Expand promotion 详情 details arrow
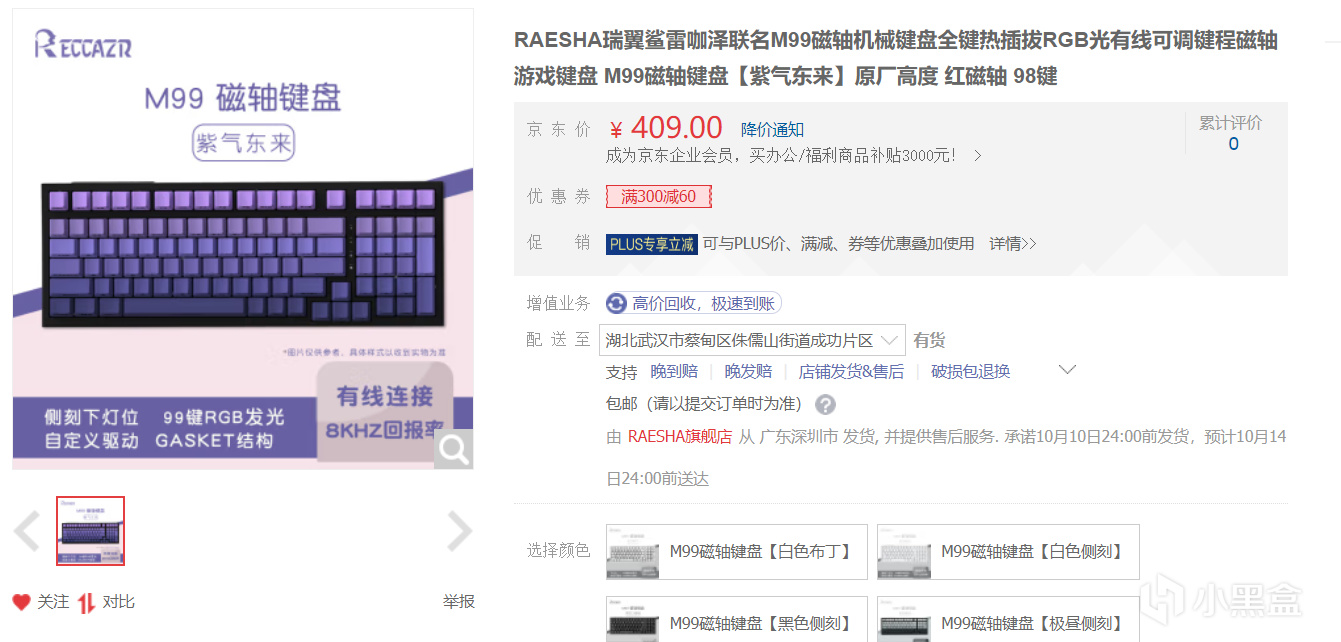This screenshot has width=1341, height=642. point(1013,244)
